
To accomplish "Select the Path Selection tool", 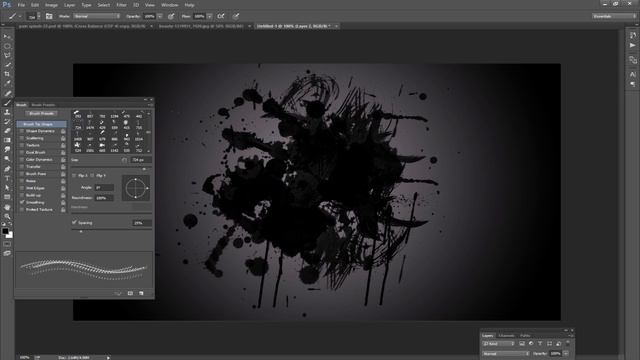I will [7, 188].
